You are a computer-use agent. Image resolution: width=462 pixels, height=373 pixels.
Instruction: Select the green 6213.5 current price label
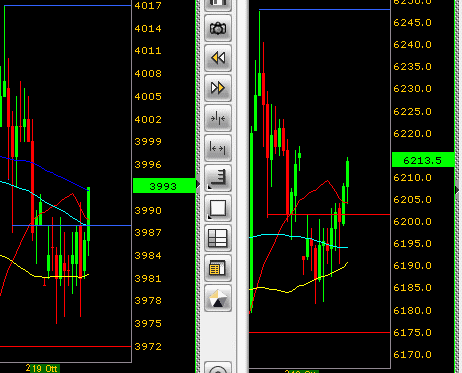pos(423,160)
